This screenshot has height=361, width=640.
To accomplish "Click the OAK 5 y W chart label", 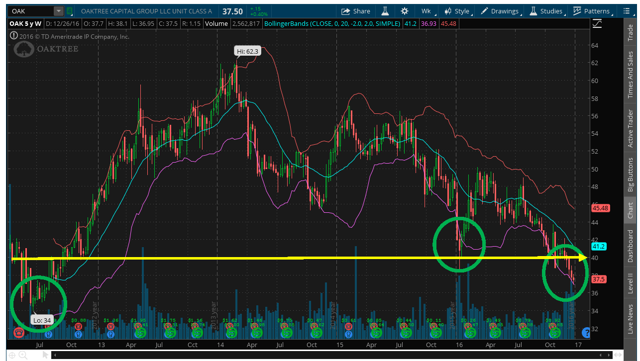I will pyautogui.click(x=25, y=24).
